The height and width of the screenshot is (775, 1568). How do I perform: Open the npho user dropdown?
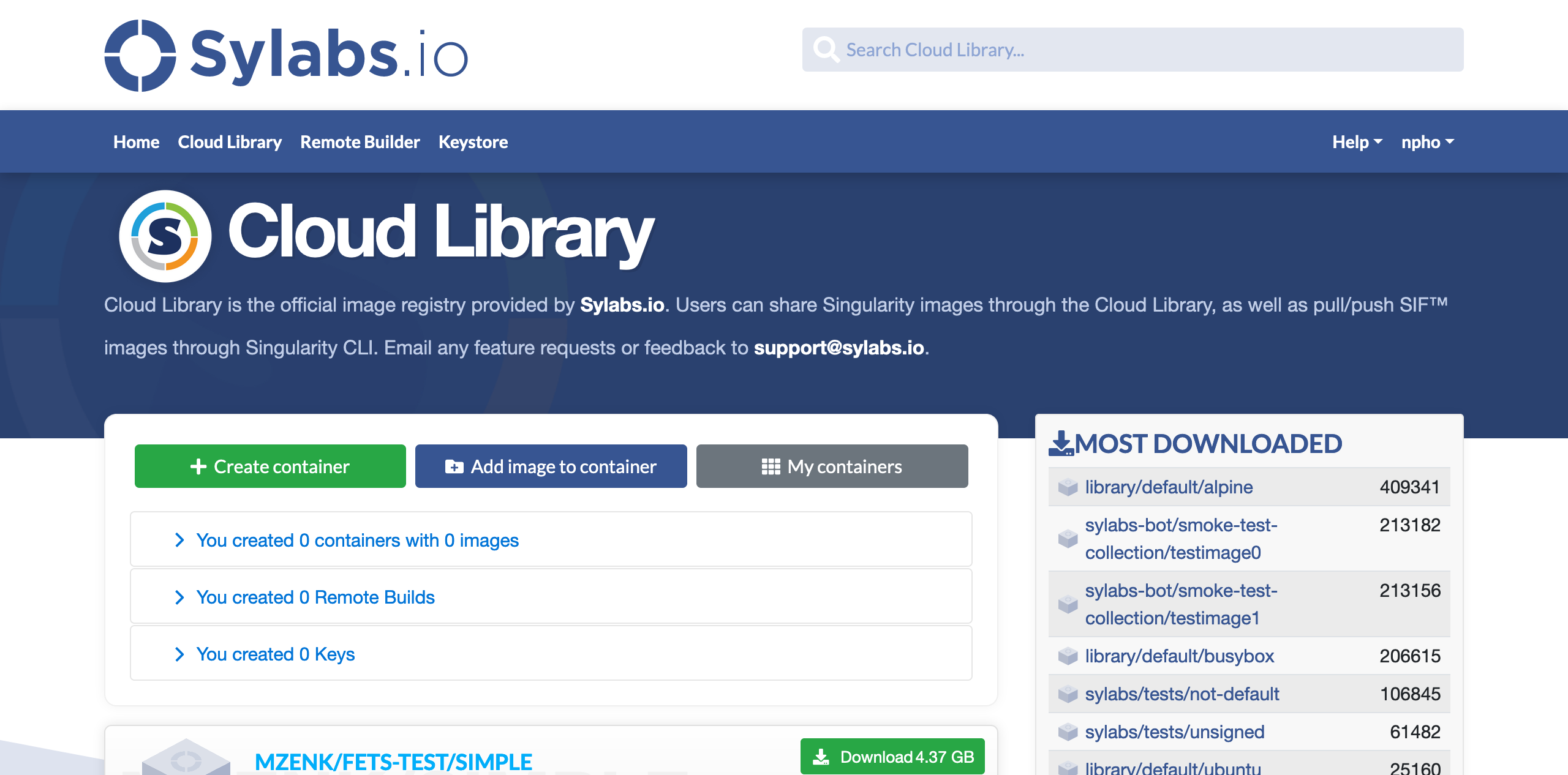[x=1428, y=142]
